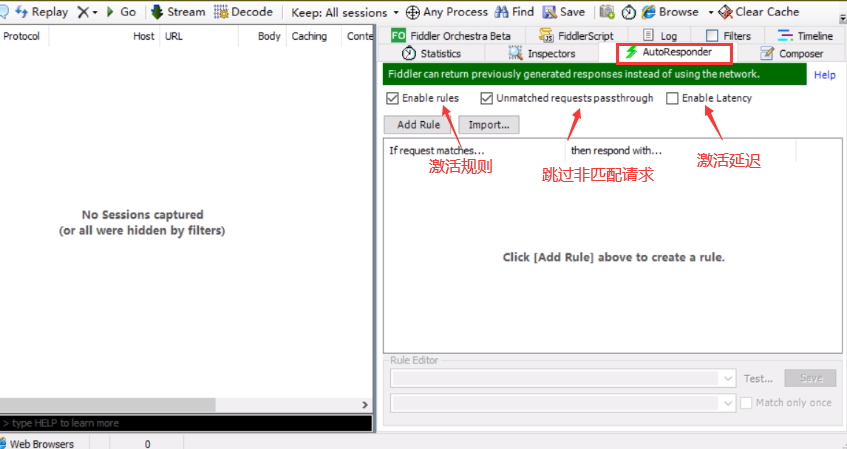Open the Help link
The width and height of the screenshot is (847, 449).
tap(824, 75)
